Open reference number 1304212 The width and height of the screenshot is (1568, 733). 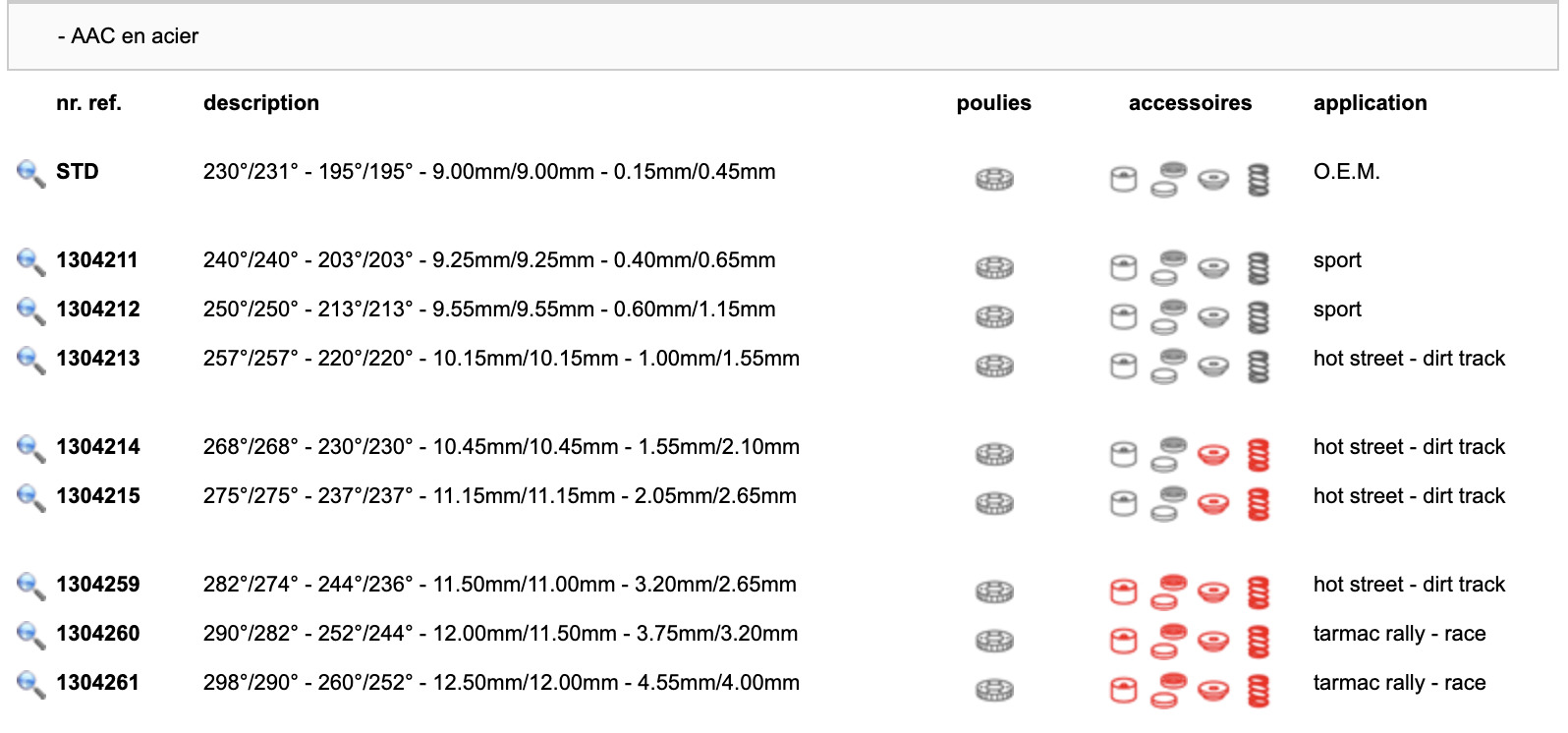(98, 310)
